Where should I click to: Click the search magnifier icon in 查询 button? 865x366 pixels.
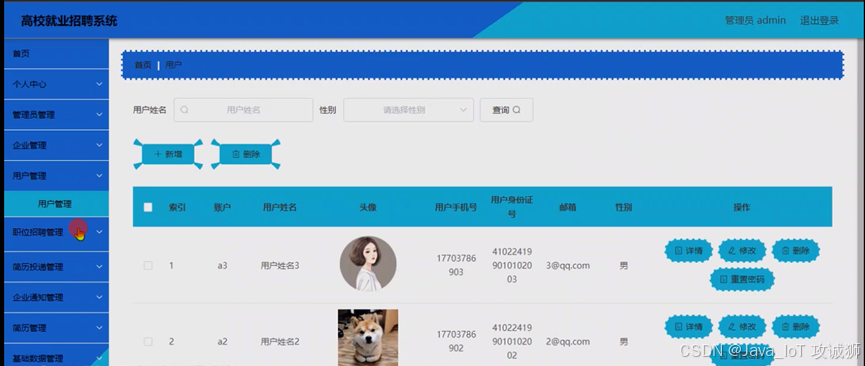pos(516,110)
